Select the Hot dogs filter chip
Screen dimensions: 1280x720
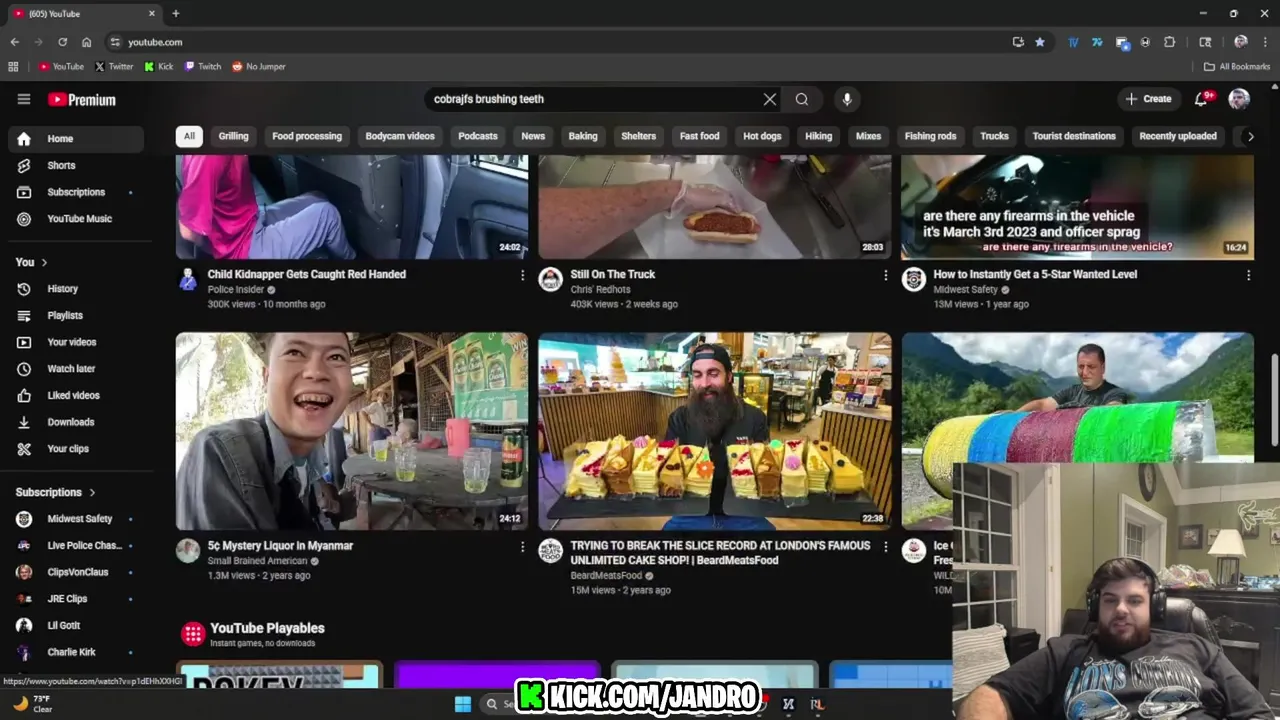762,136
